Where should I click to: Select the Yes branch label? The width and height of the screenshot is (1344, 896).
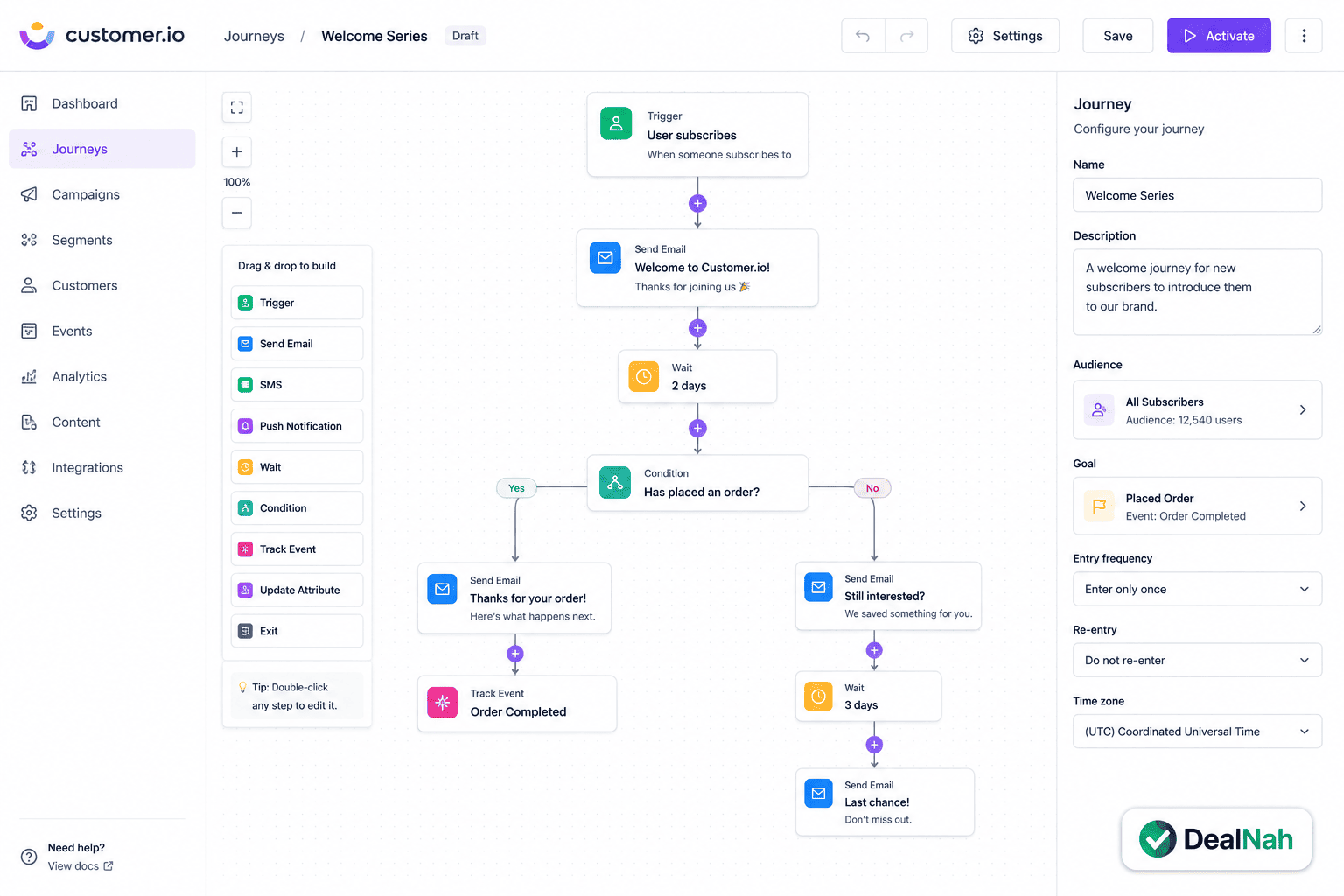(516, 488)
